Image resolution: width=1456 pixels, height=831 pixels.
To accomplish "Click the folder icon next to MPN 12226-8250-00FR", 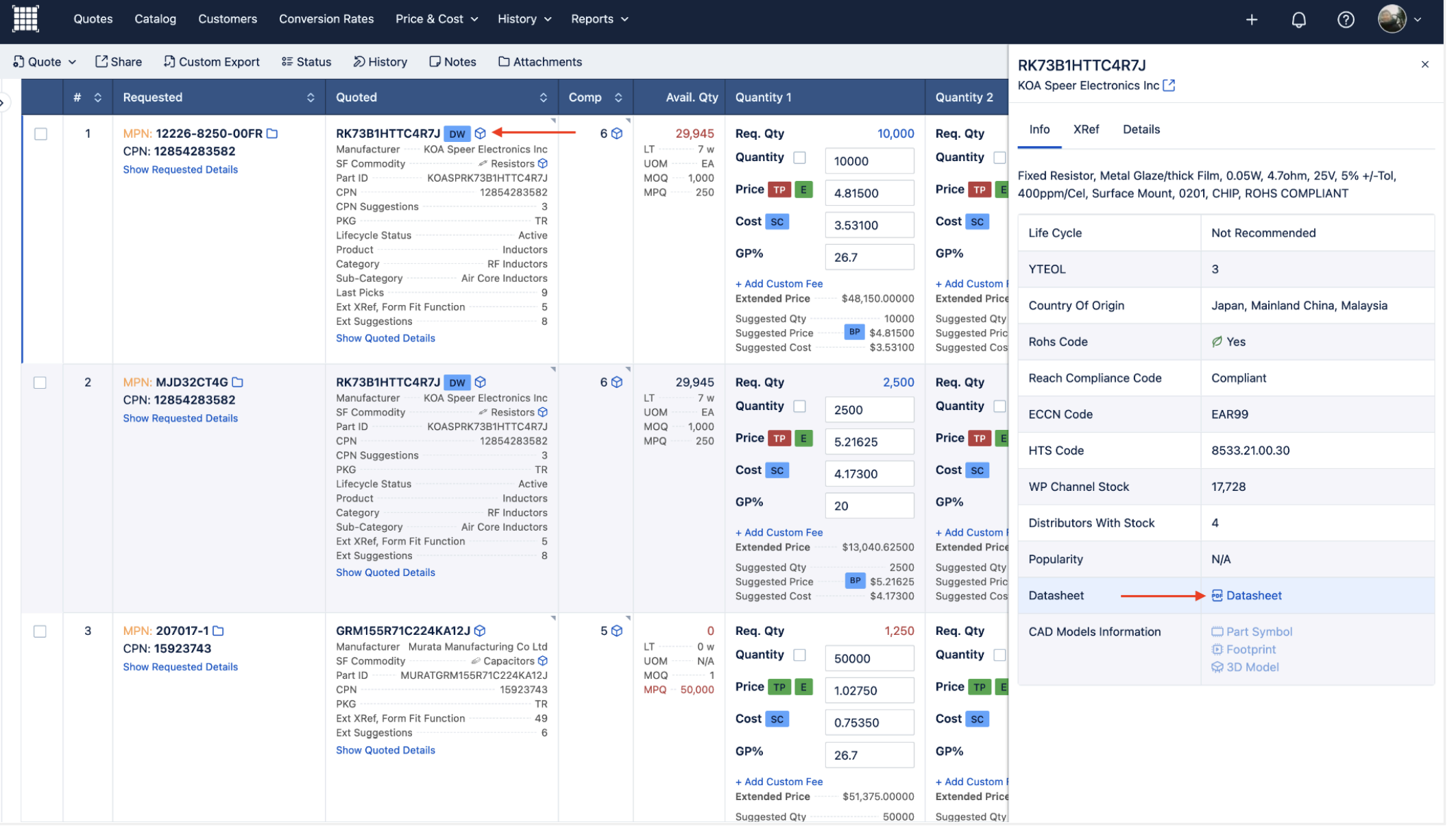I will (272, 134).
